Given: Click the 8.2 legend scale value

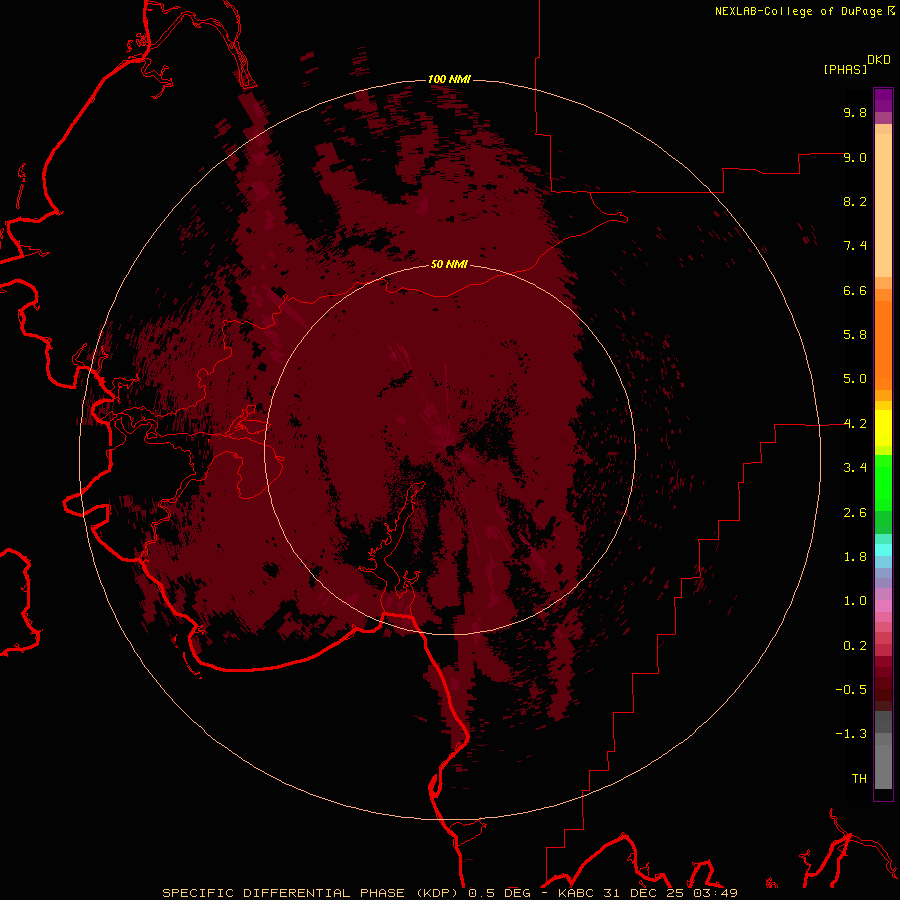Looking at the screenshot, I should click(855, 201).
